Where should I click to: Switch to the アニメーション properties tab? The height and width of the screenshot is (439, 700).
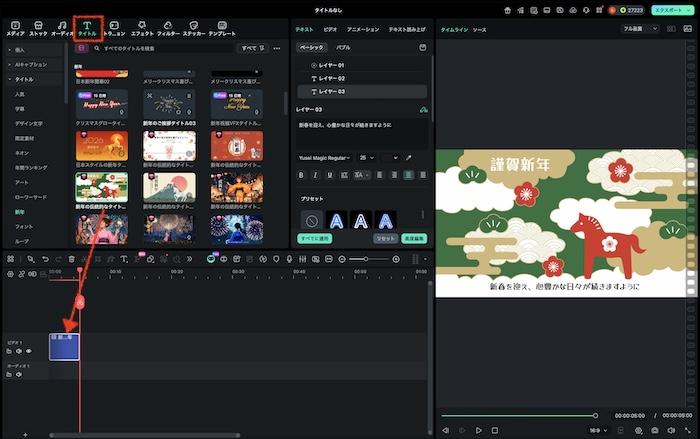click(363, 29)
